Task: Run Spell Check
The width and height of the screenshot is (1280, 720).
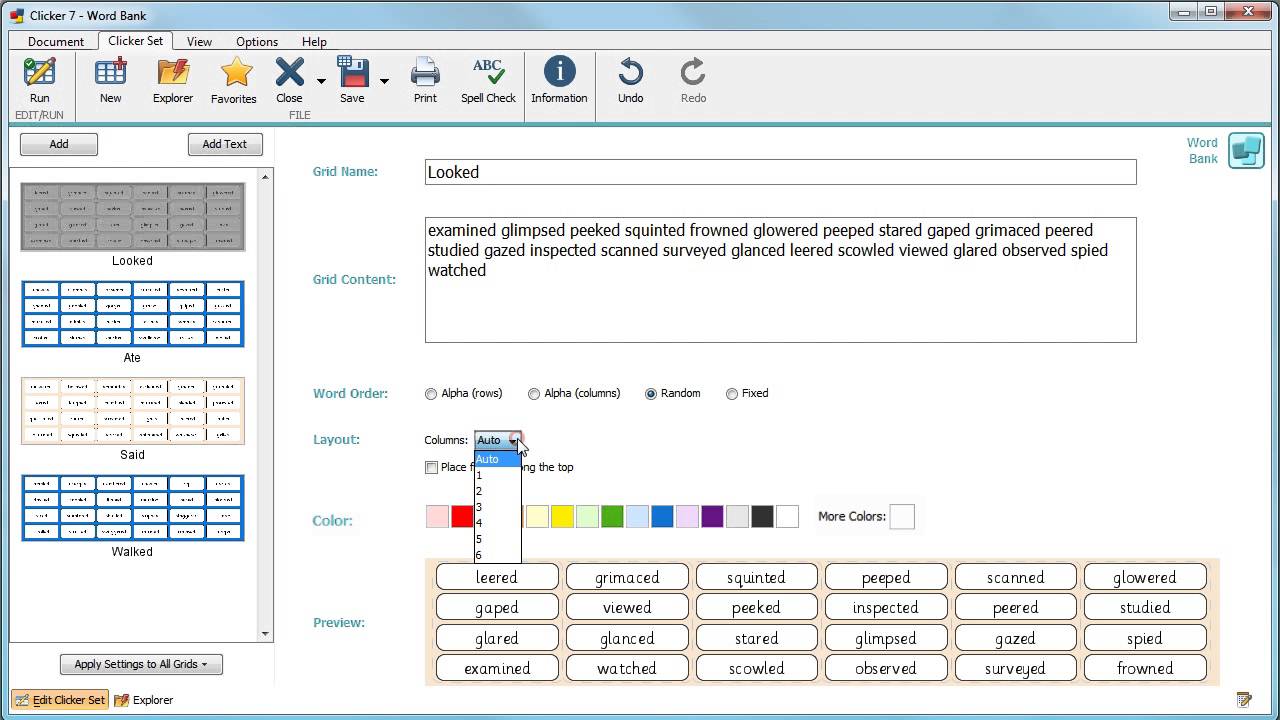Action: (488, 79)
